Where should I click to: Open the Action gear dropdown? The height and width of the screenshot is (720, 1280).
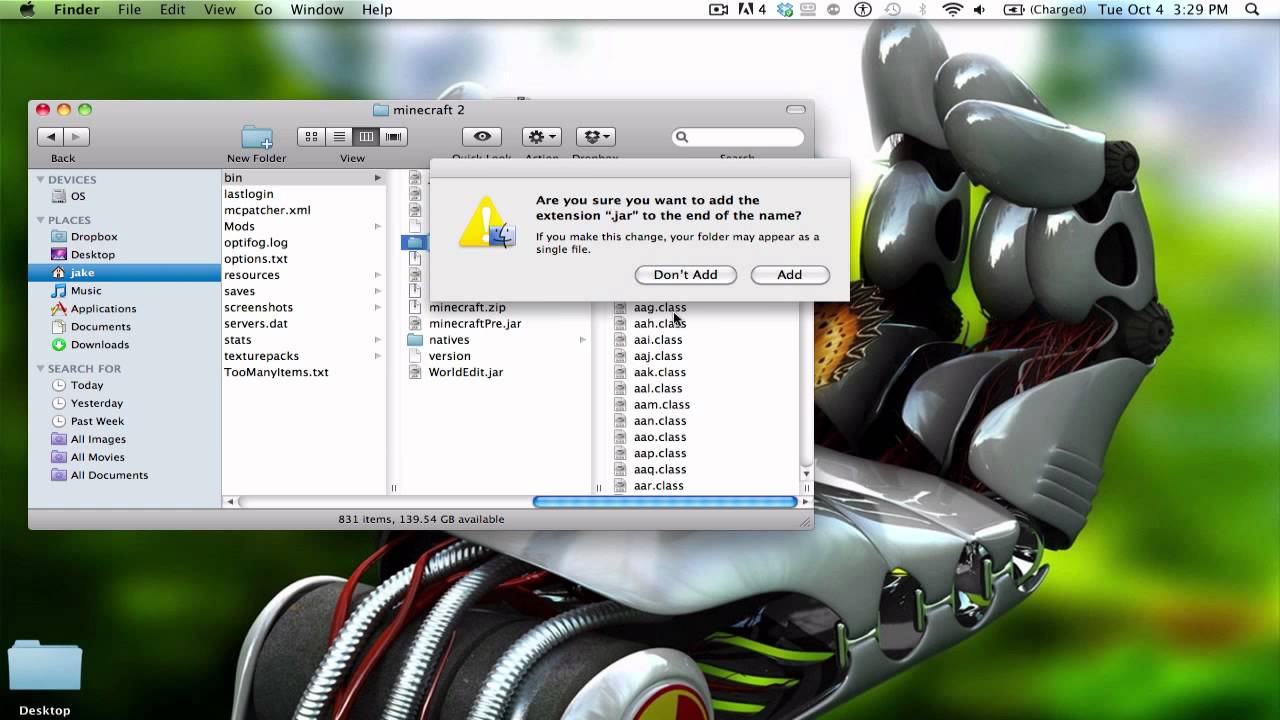[x=542, y=137]
